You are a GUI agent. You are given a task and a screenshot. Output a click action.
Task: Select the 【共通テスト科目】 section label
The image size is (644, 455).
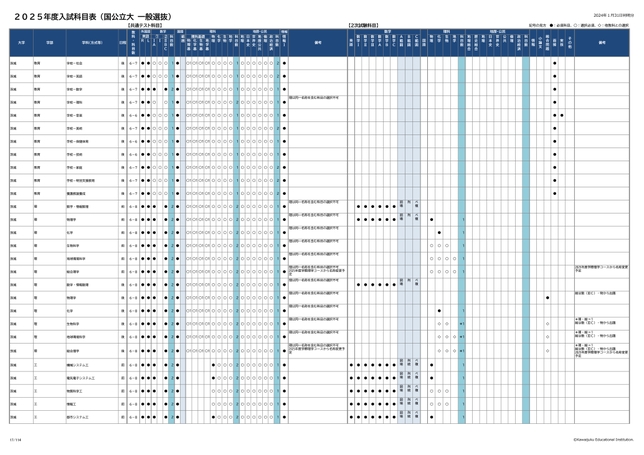pos(149,24)
